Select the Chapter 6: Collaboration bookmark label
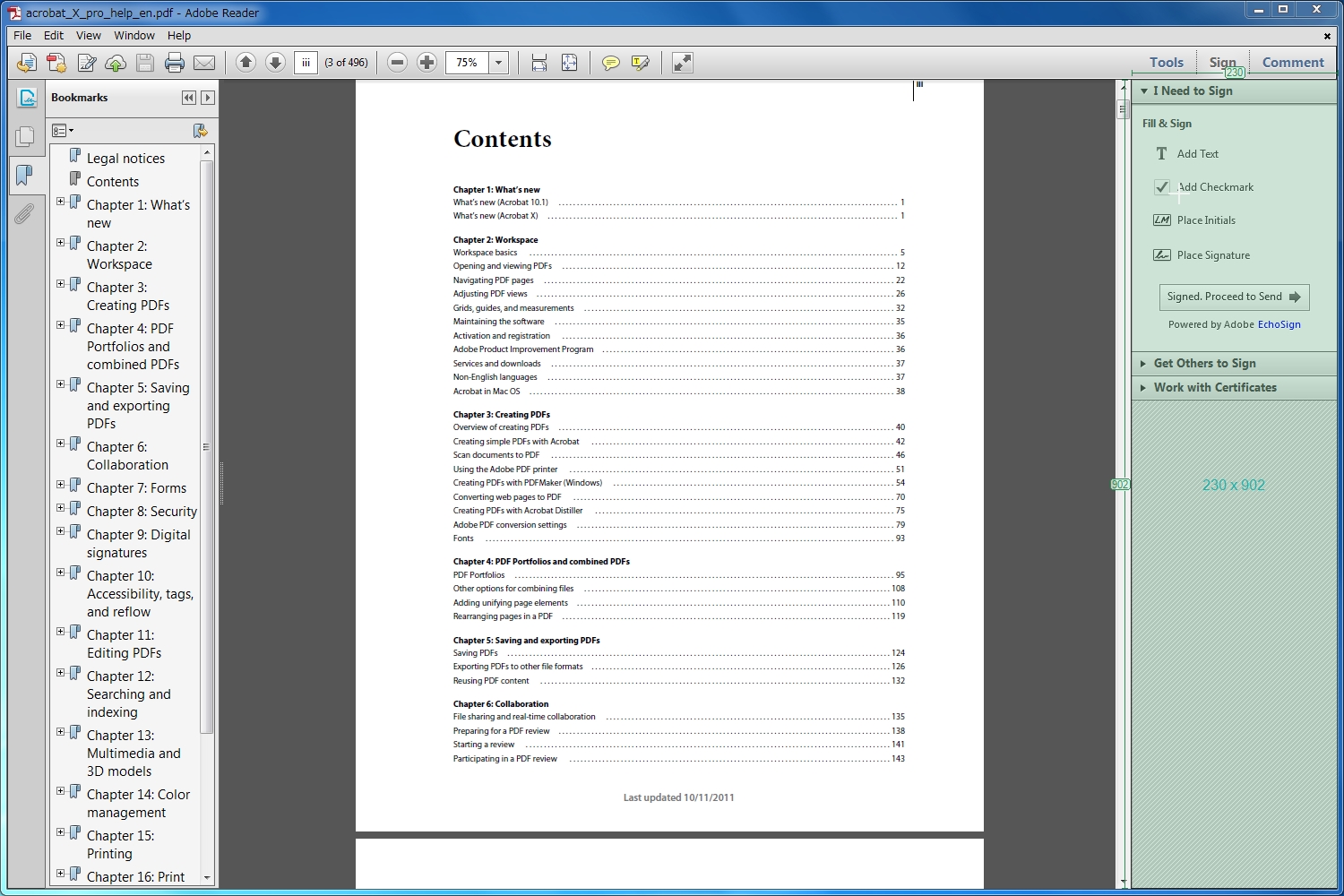The width and height of the screenshot is (1344, 896). coord(127,456)
